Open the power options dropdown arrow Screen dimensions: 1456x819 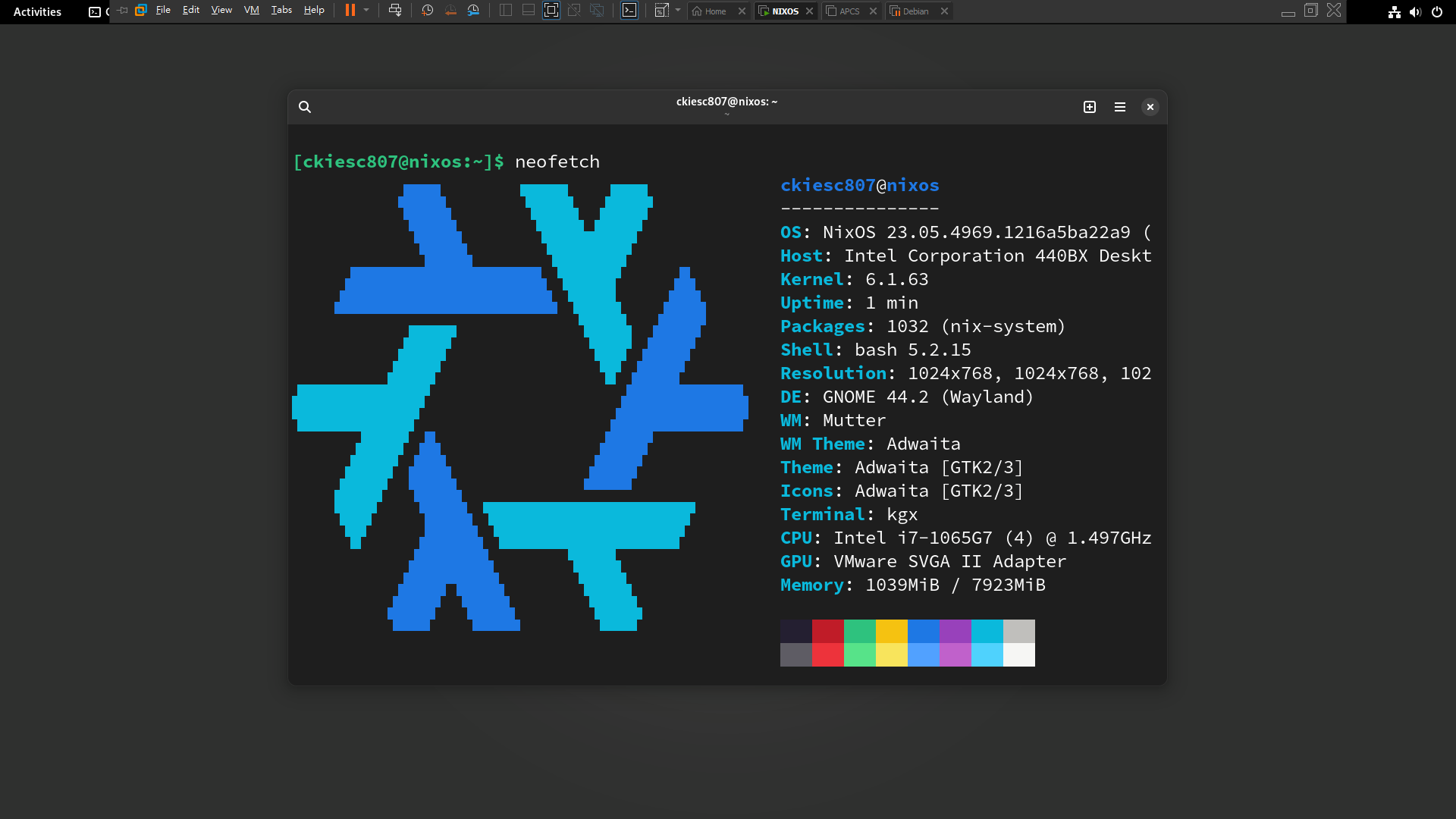pos(366,11)
